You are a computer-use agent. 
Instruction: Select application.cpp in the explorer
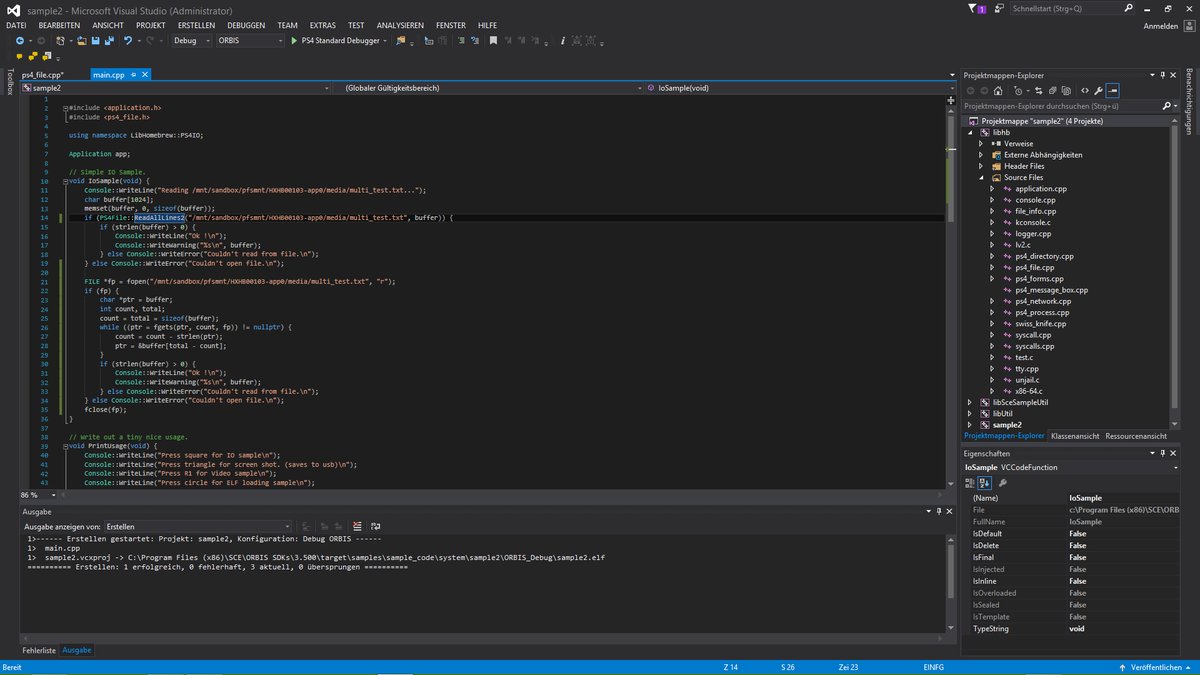1040,188
